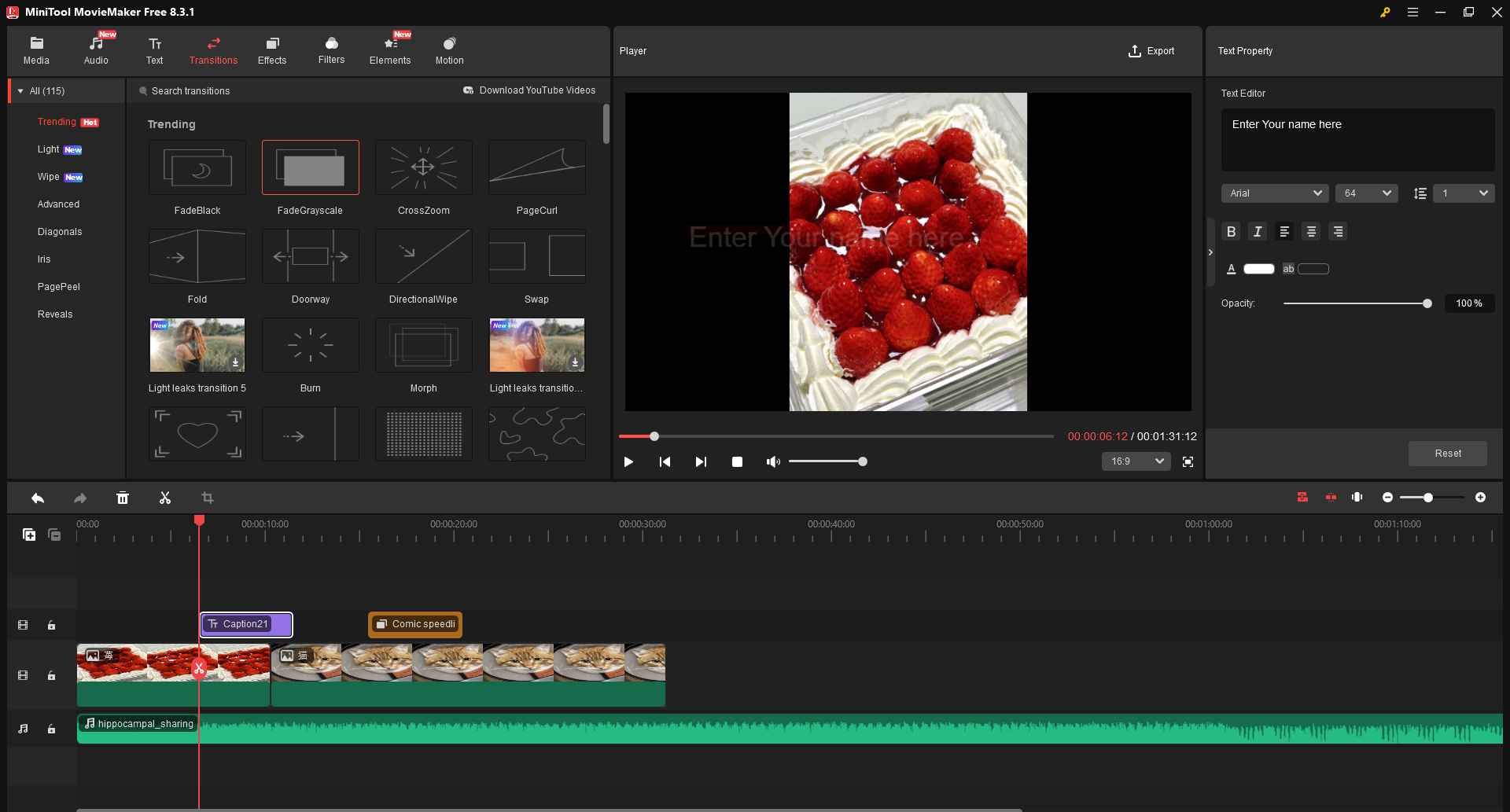The height and width of the screenshot is (812, 1510).
Task: Click the Split scissors icon in timeline toolbar
Action: click(x=165, y=498)
